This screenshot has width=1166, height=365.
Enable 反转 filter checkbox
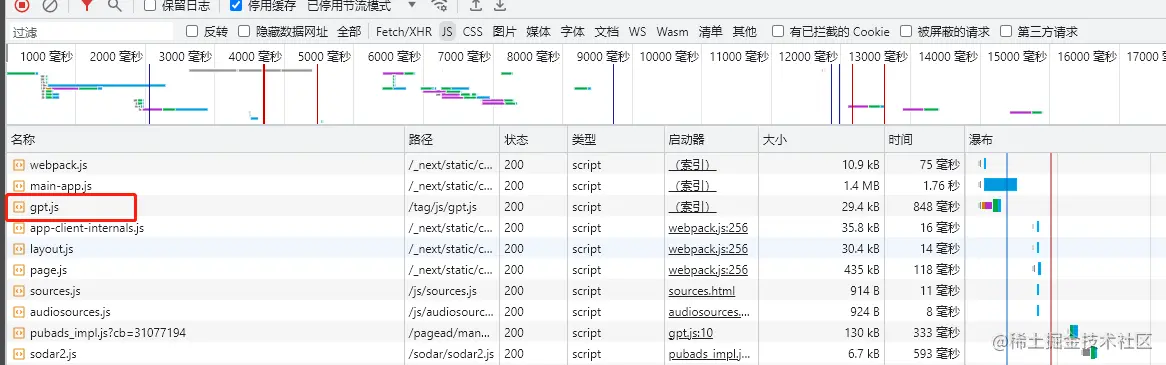192,31
